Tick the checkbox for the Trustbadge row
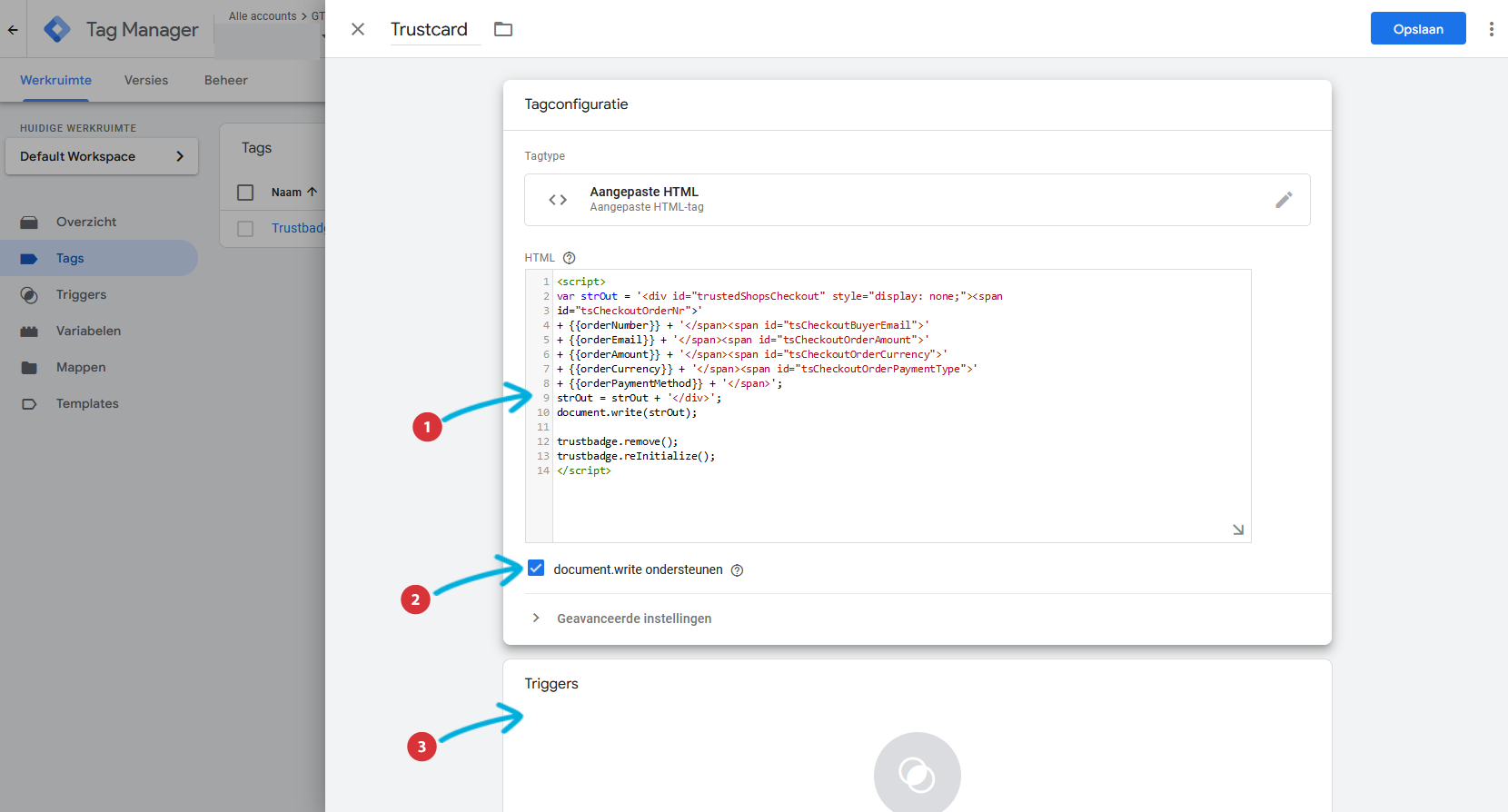Image resolution: width=1508 pixels, height=812 pixels. (x=245, y=229)
